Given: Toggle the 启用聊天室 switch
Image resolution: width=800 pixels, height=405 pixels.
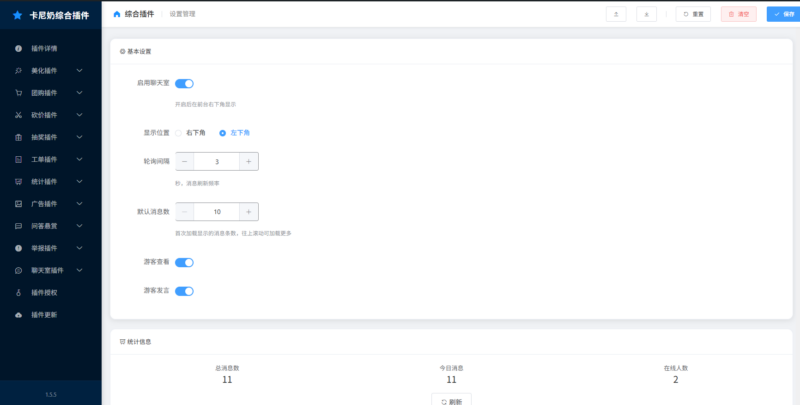Looking at the screenshot, I should pyautogui.click(x=184, y=84).
